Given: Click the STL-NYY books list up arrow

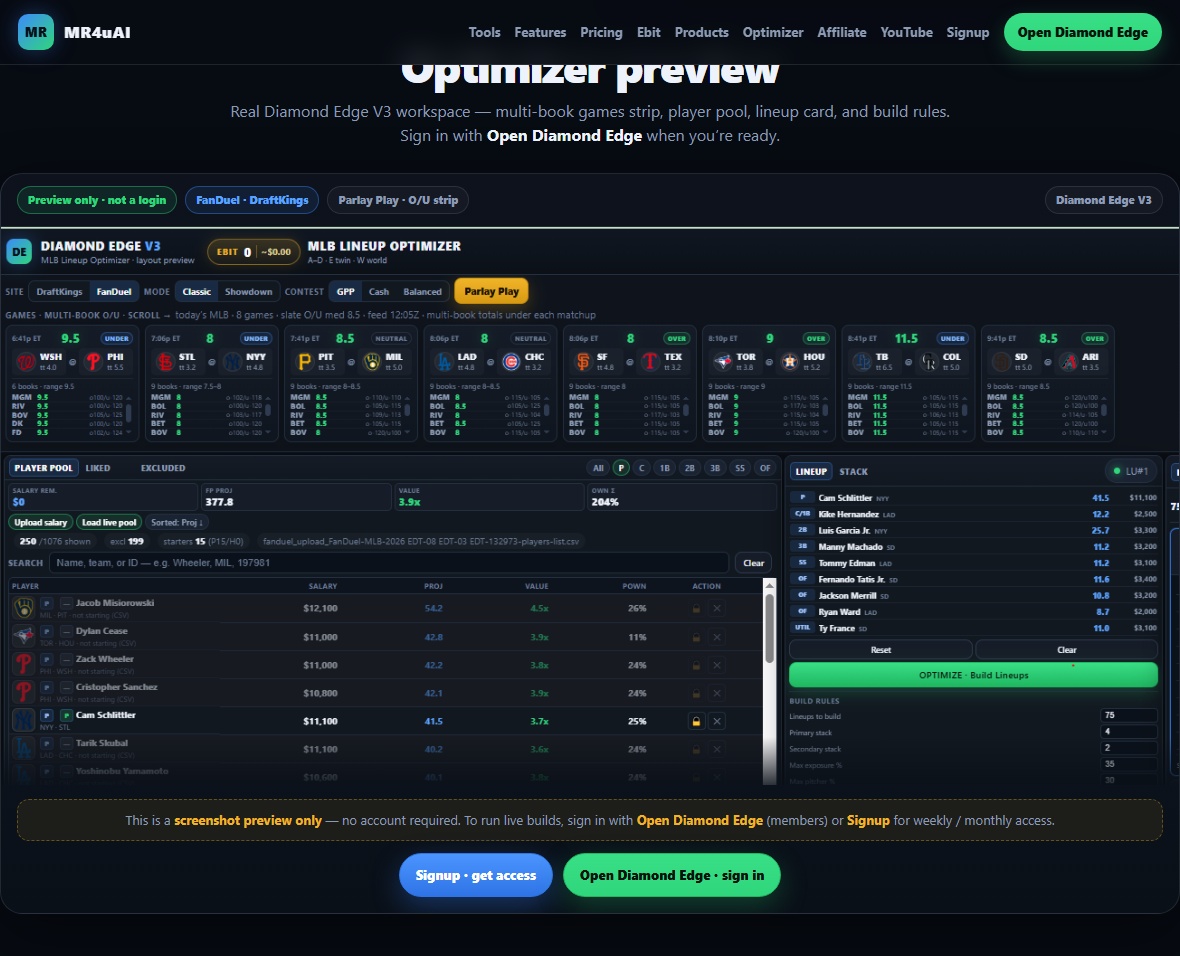Looking at the screenshot, I should (x=268, y=397).
